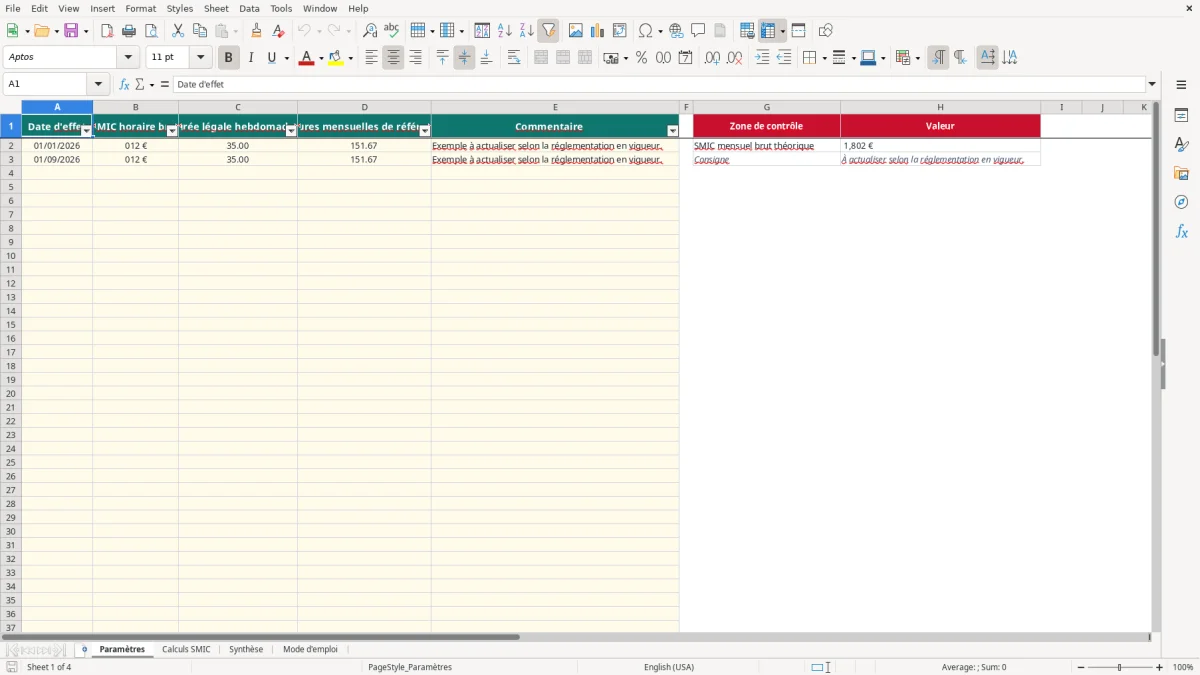Open the Function Wizard (fx) in the formula bar
The height and width of the screenshot is (675, 1200).
(124, 85)
